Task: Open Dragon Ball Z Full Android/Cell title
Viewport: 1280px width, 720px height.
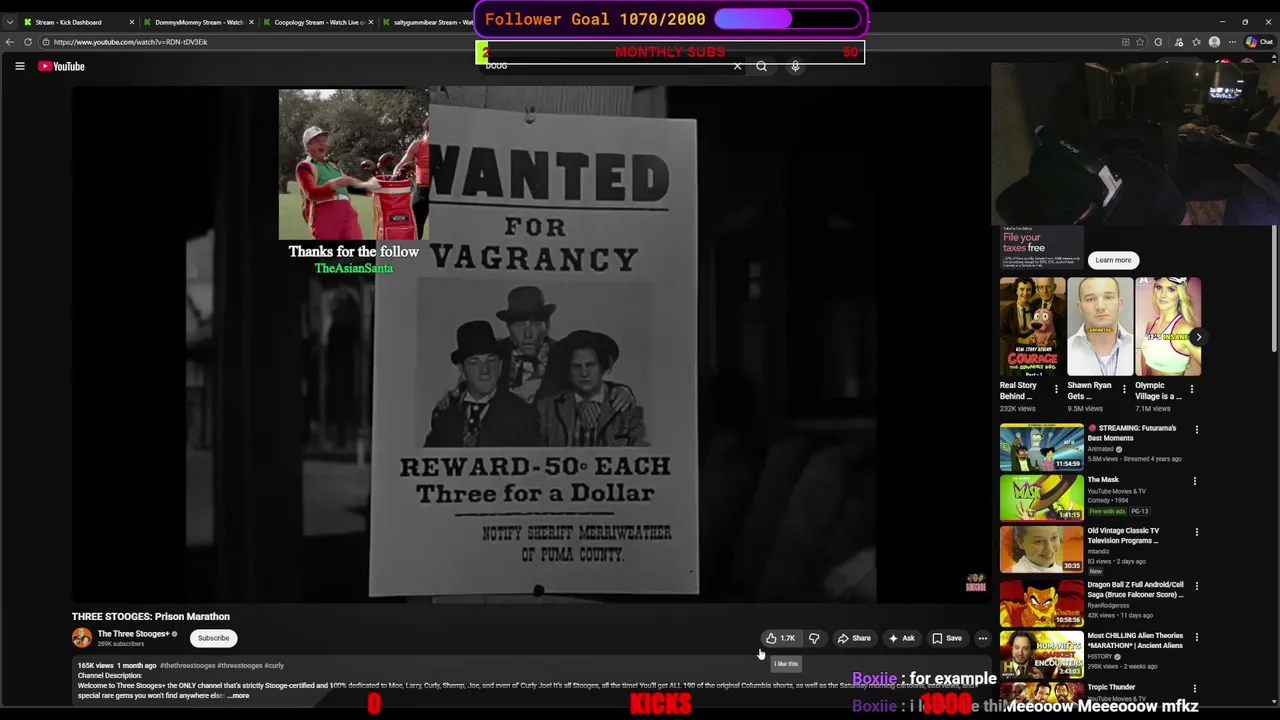Action: coord(1135,589)
